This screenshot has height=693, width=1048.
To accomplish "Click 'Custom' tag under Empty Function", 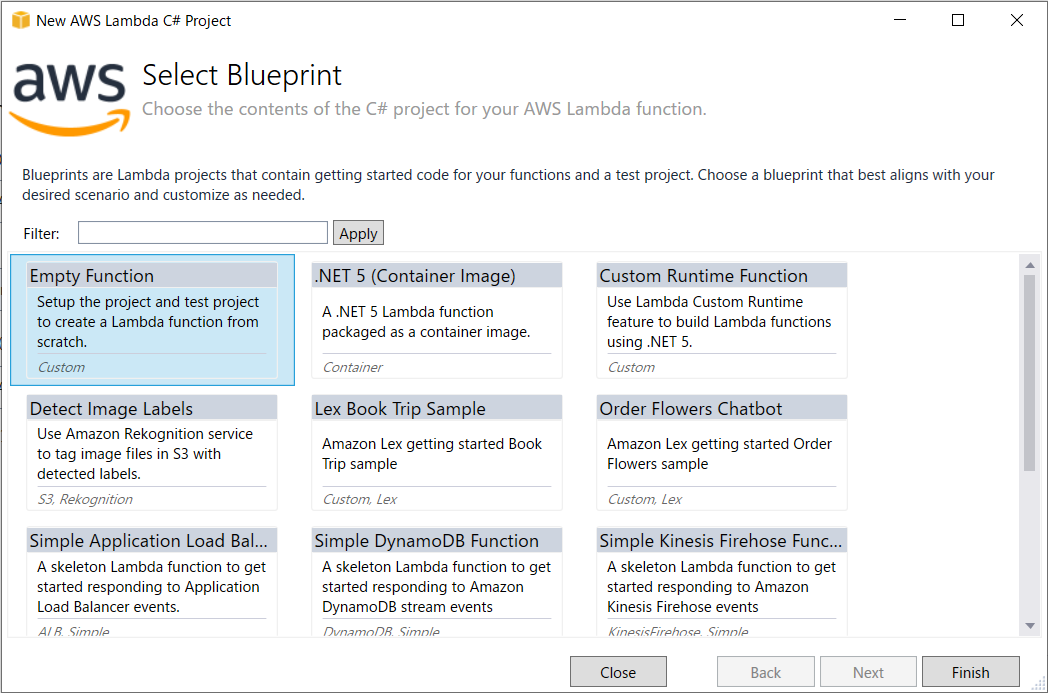I will point(61,367).
